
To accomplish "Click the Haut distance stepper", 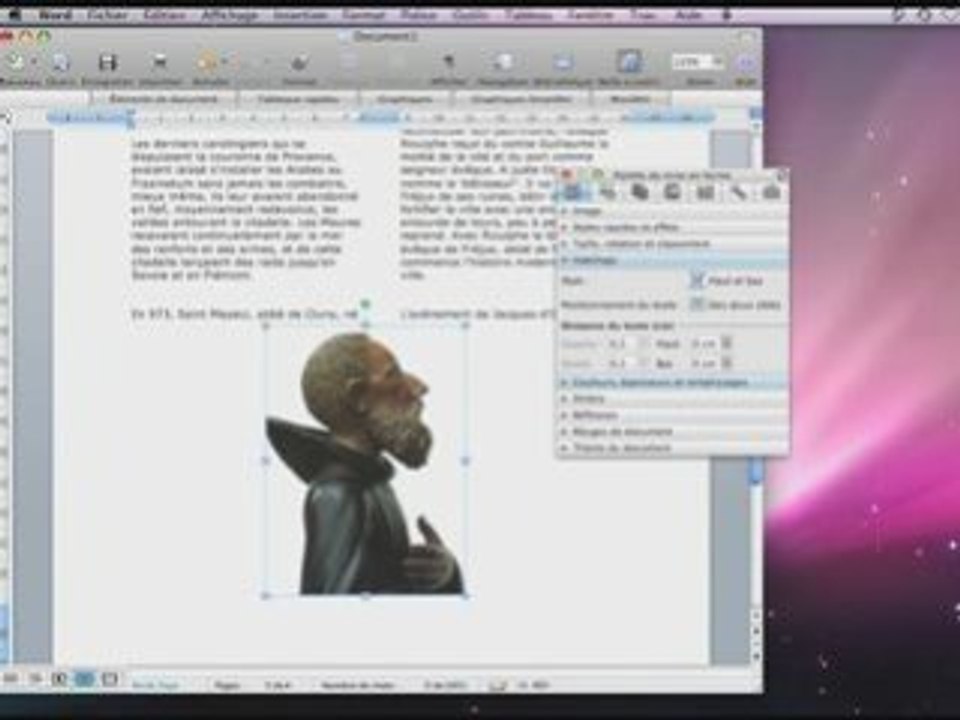I will point(727,344).
